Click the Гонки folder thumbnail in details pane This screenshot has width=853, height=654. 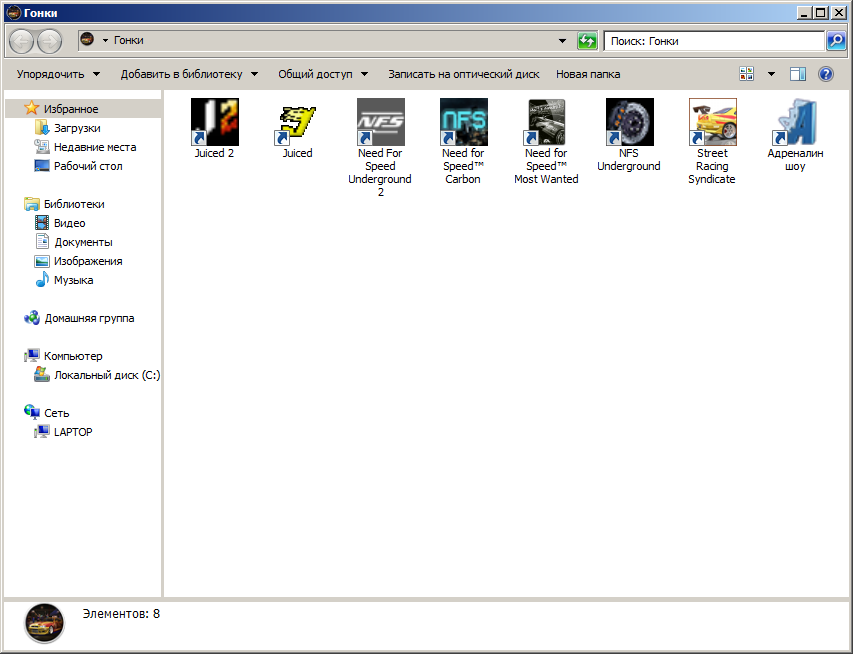[x=44, y=623]
